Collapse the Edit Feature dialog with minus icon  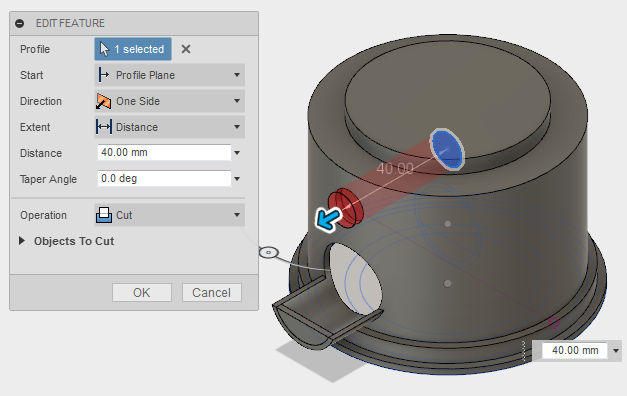[x=20, y=24]
